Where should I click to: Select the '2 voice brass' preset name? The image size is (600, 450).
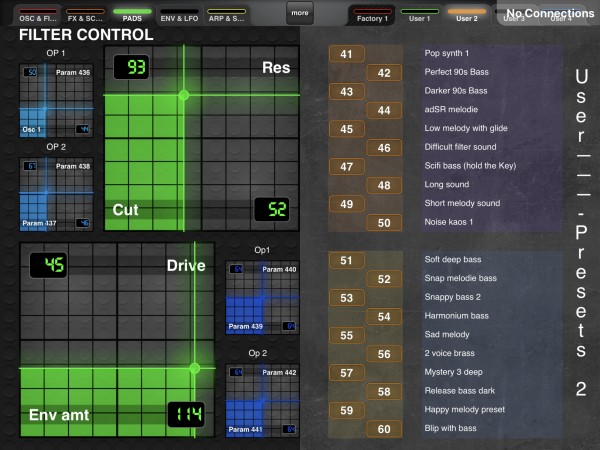pyautogui.click(x=449, y=353)
